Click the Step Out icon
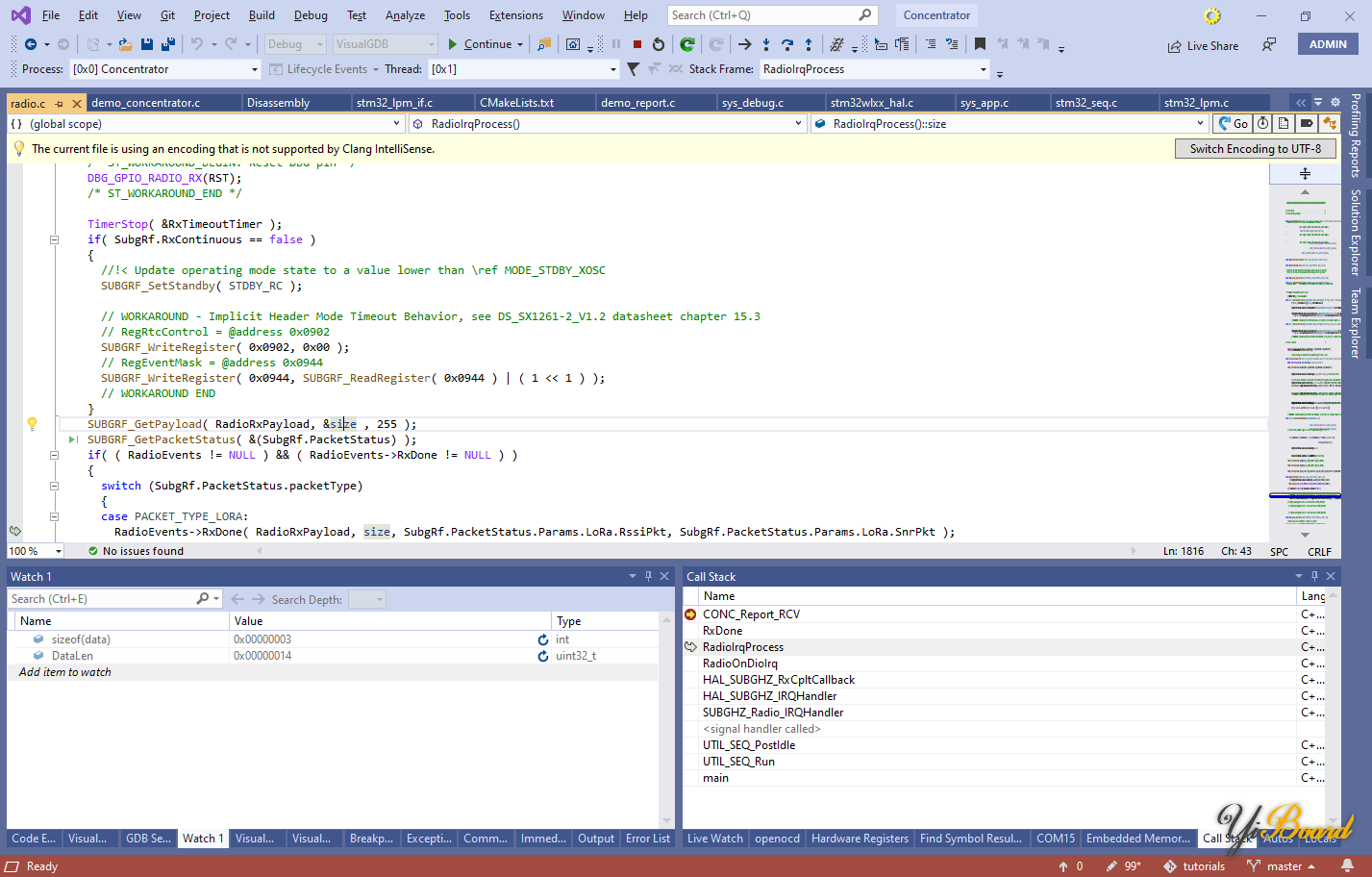The width and height of the screenshot is (1372, 877). 809,44
